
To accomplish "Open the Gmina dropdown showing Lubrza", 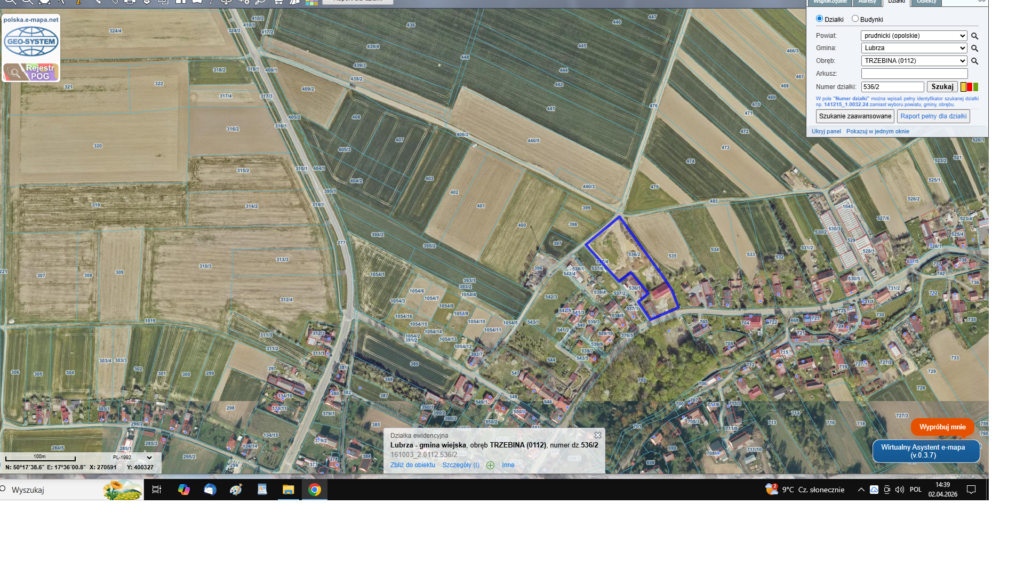I will click(x=914, y=48).
